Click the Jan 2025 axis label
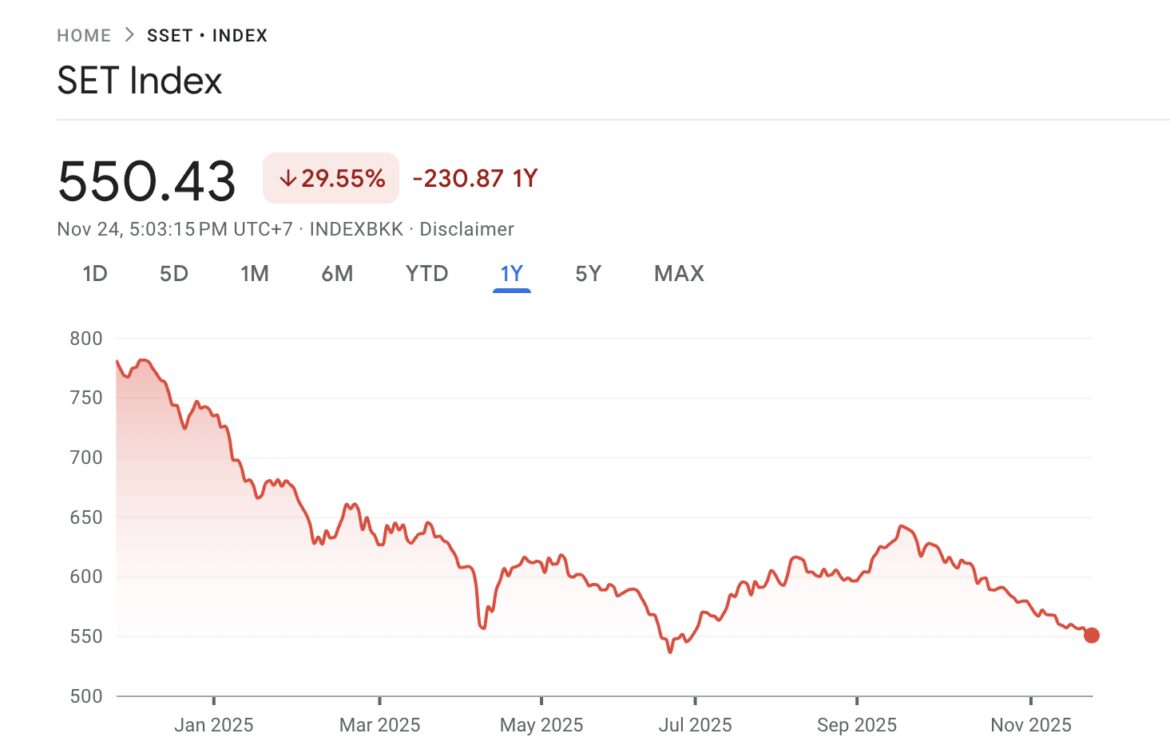The width and height of the screenshot is (1170, 753). (214, 725)
